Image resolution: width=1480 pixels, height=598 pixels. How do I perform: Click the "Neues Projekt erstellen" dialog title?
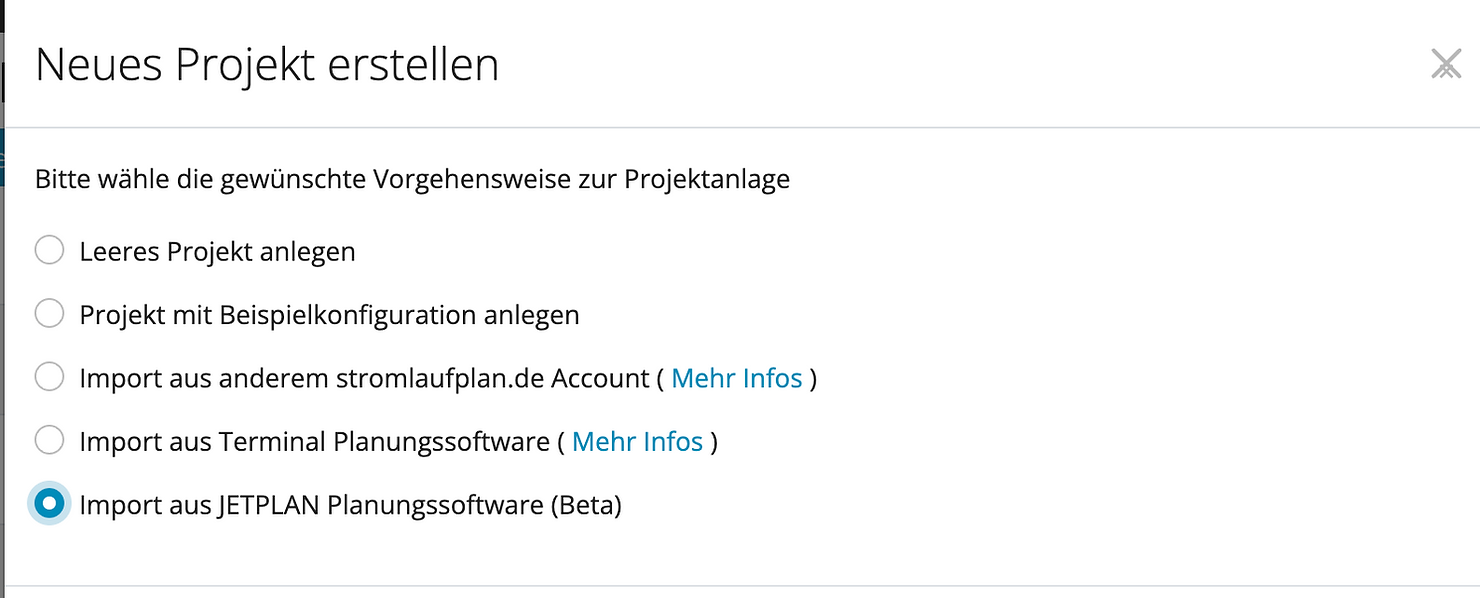click(267, 66)
